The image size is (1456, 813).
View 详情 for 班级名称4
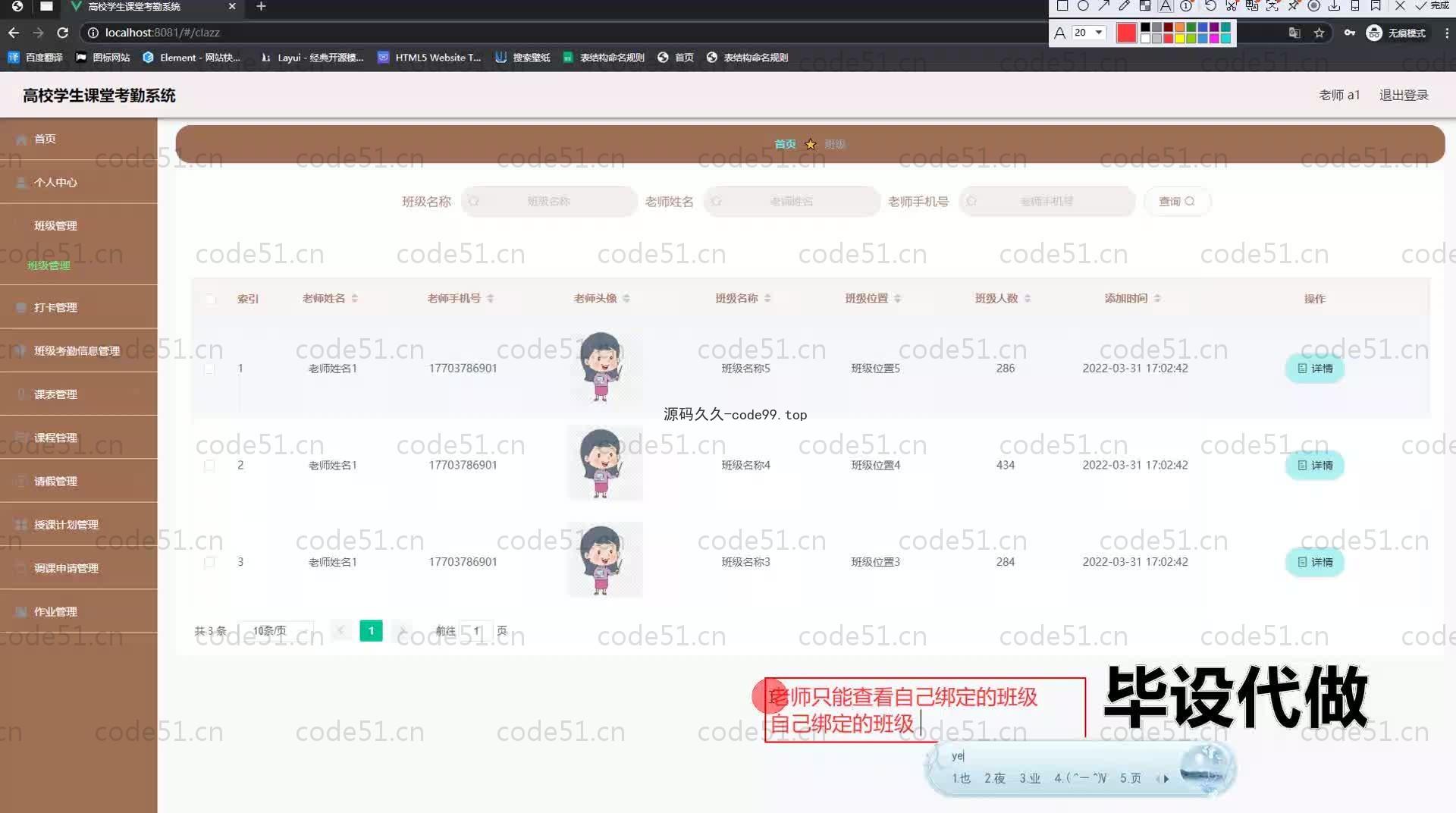pyautogui.click(x=1315, y=465)
